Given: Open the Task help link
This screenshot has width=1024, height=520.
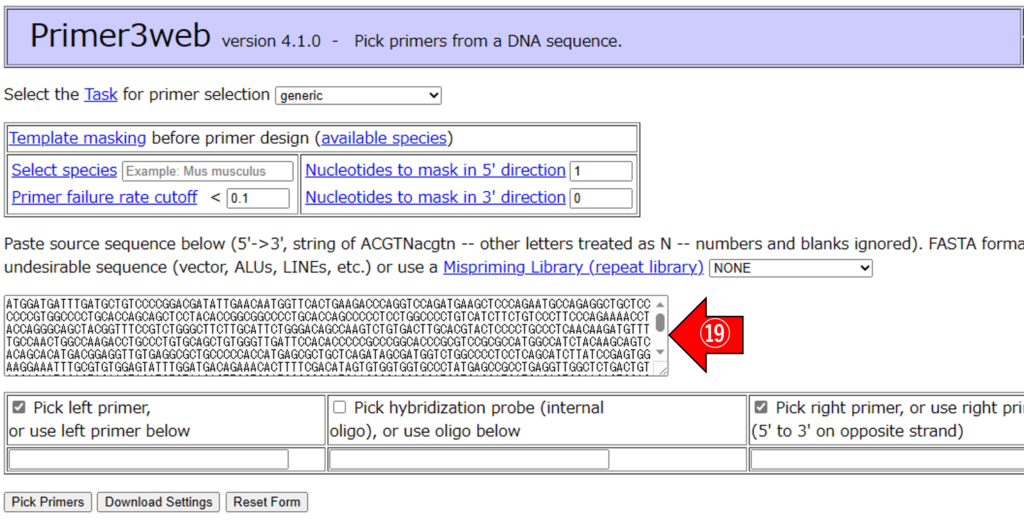Looking at the screenshot, I should point(100,94).
